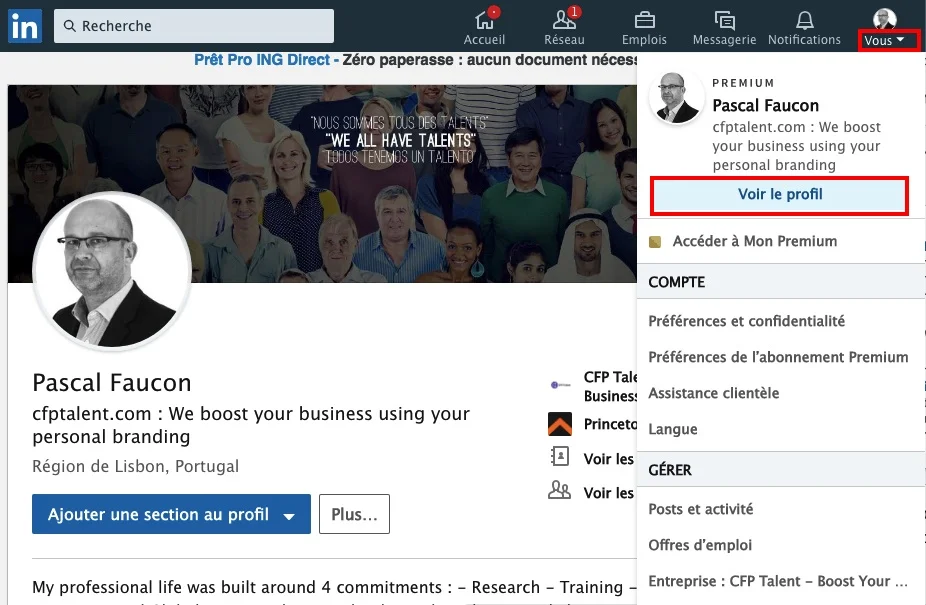Click the Plus... button
Screen dimensions: 926x605
tap(354, 514)
